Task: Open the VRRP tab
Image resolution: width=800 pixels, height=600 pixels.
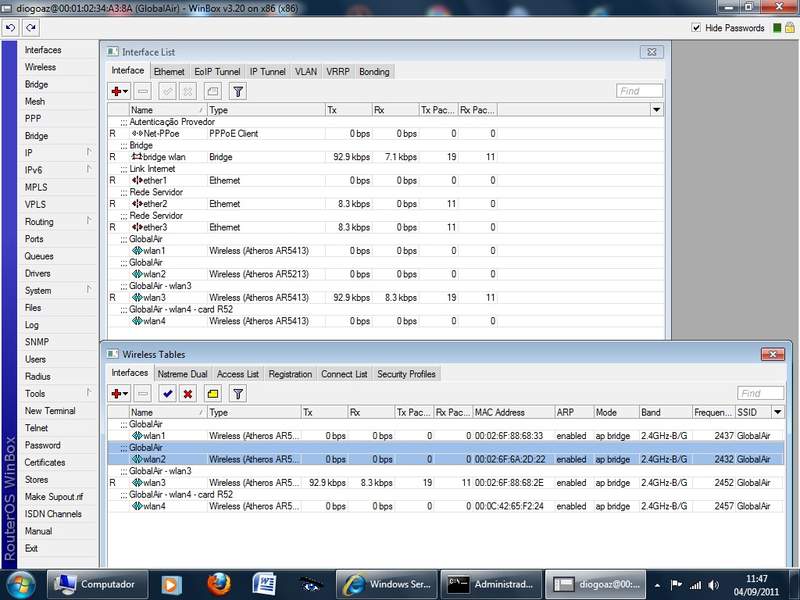Action: point(338,71)
